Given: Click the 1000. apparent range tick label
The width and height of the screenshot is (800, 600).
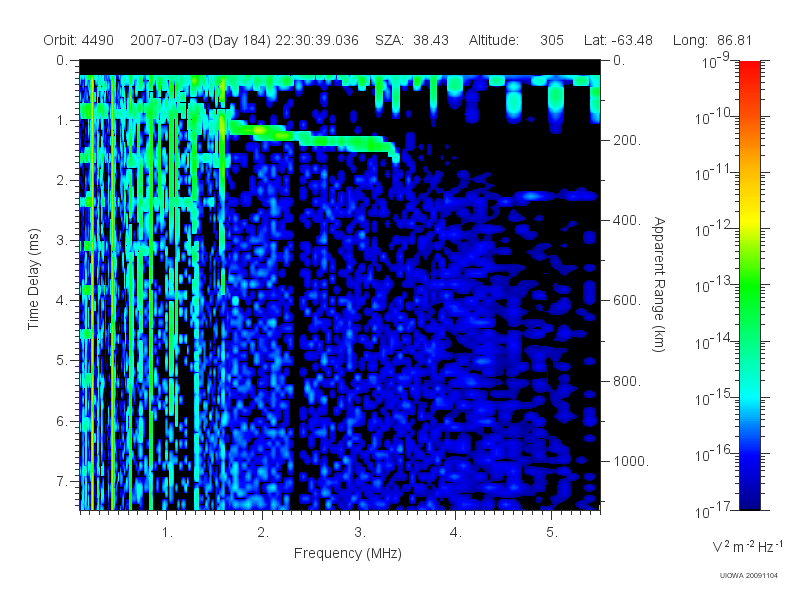Looking at the screenshot, I should coord(631,461).
